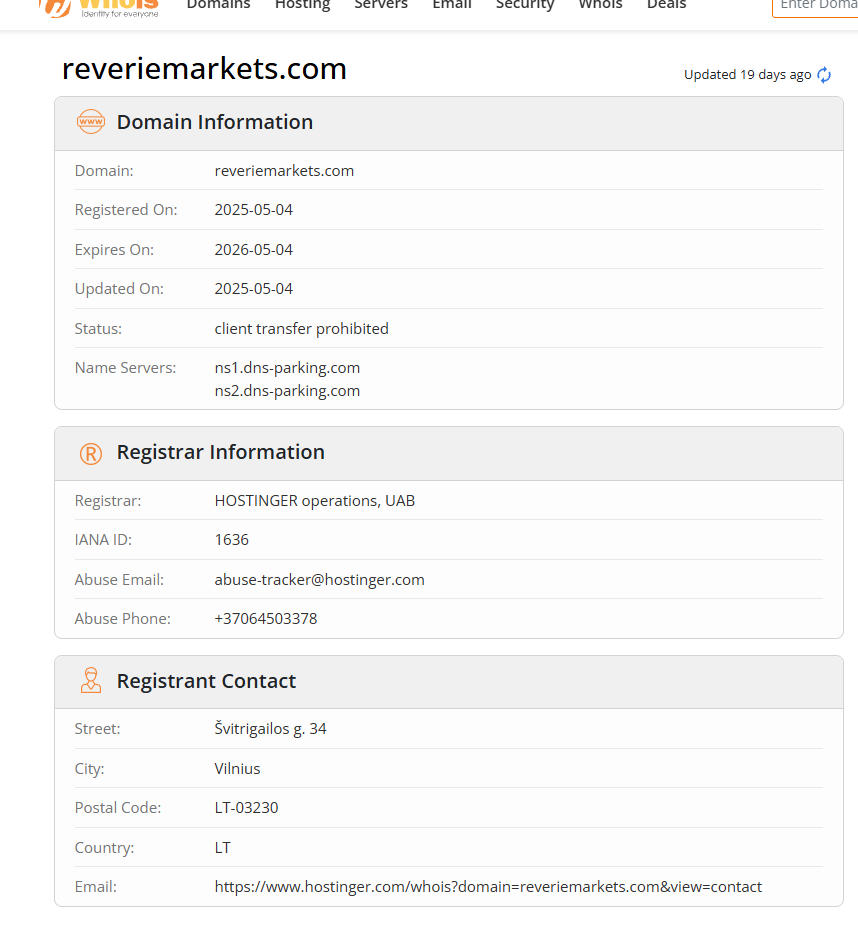
Task: Go to the Email navigation item
Action: pyautogui.click(x=451, y=5)
